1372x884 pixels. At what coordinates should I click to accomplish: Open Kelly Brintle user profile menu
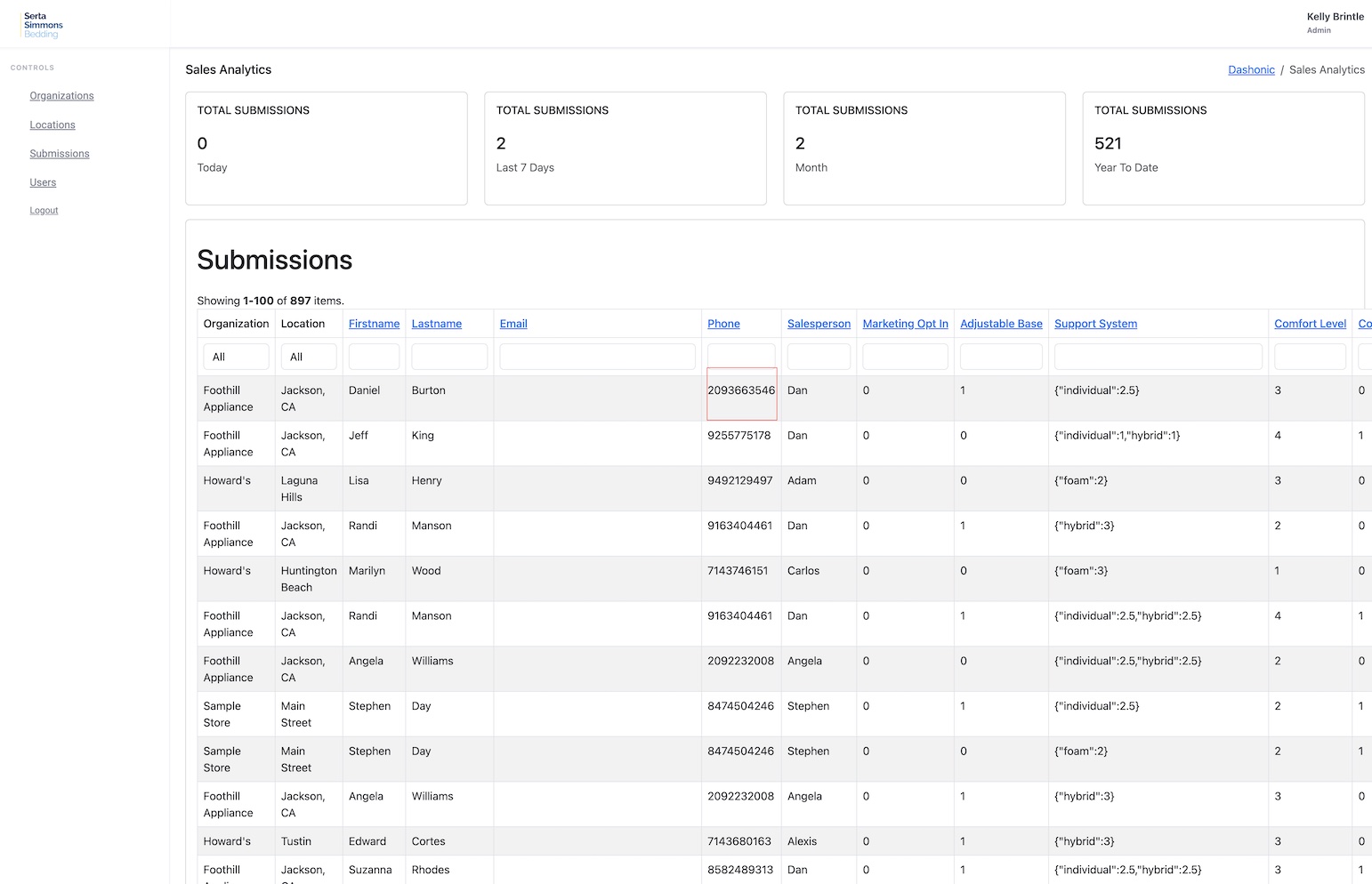coord(1335,22)
